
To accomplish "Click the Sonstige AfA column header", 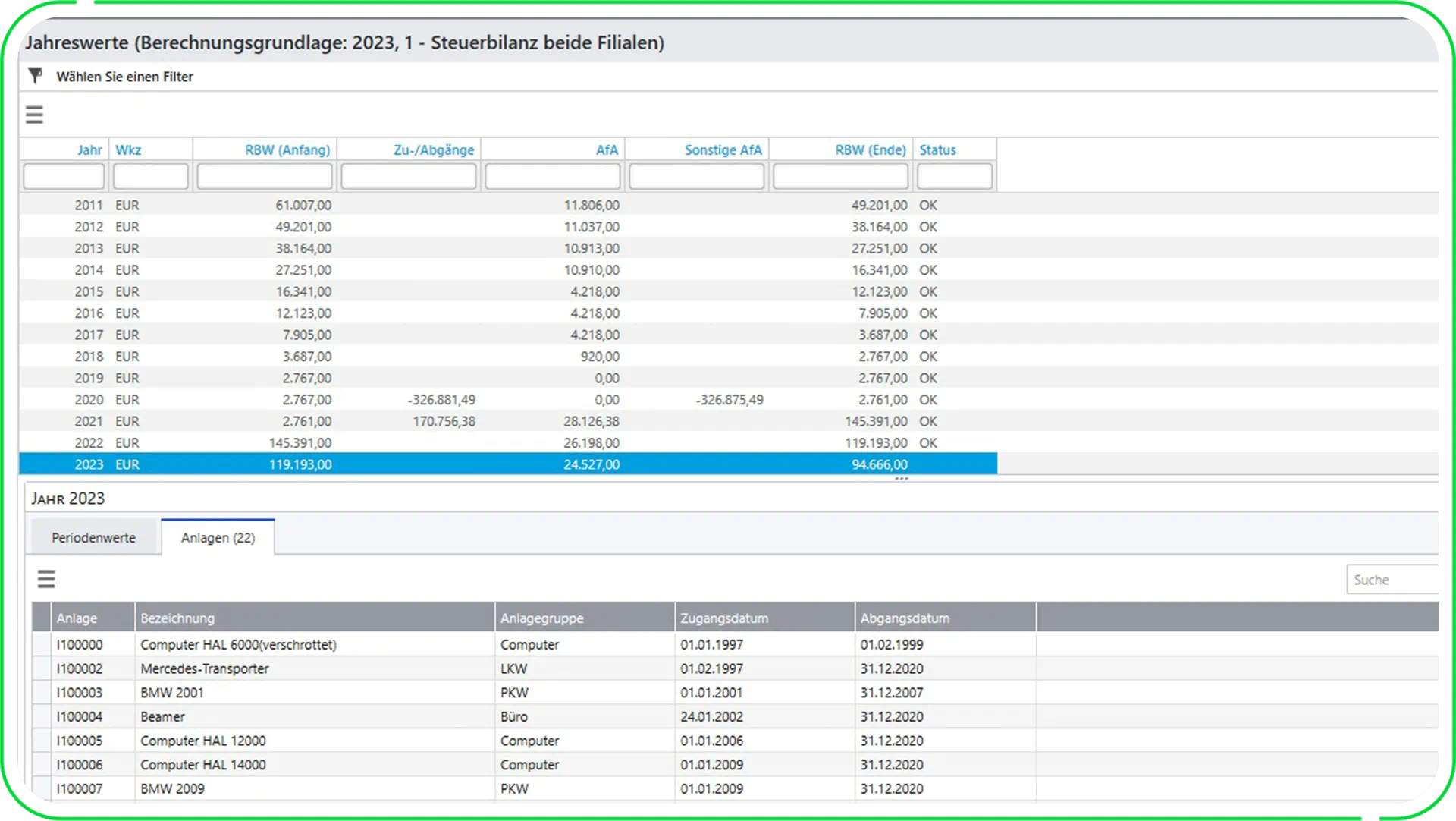I will point(722,150).
